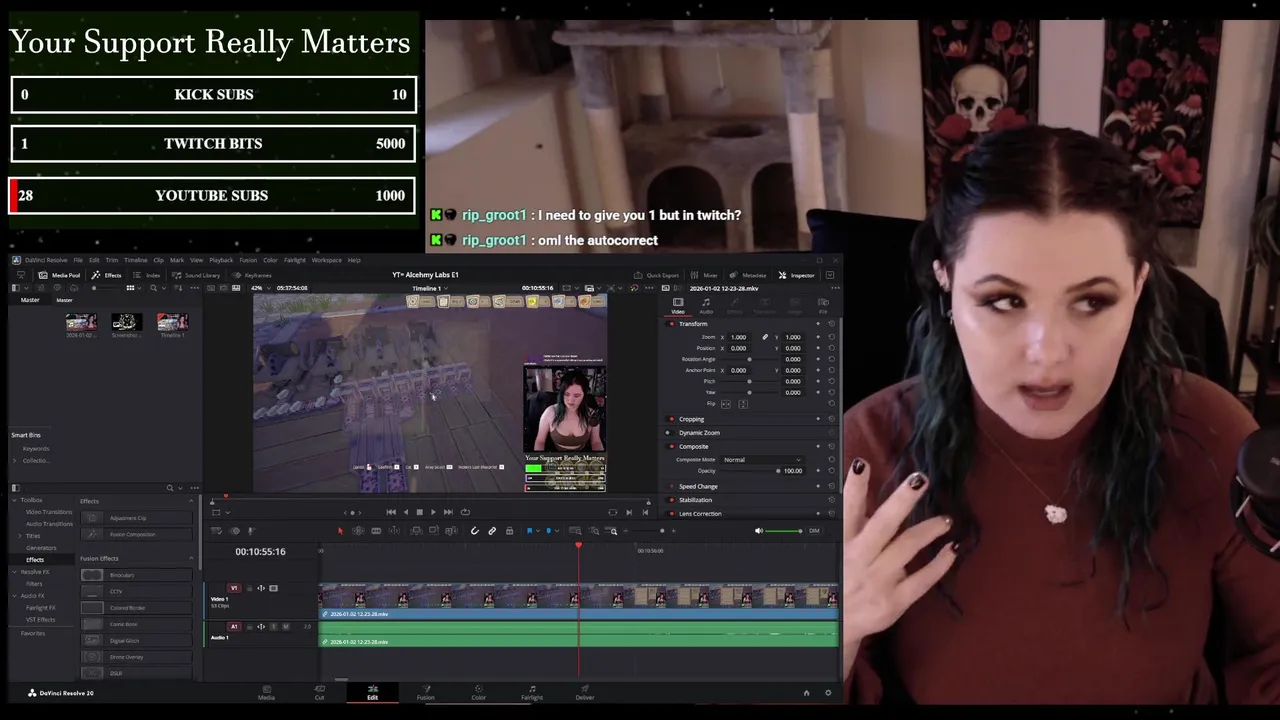This screenshot has height=720, width=1280.
Task: Click the volume speaker icon
Action: pos(758,531)
